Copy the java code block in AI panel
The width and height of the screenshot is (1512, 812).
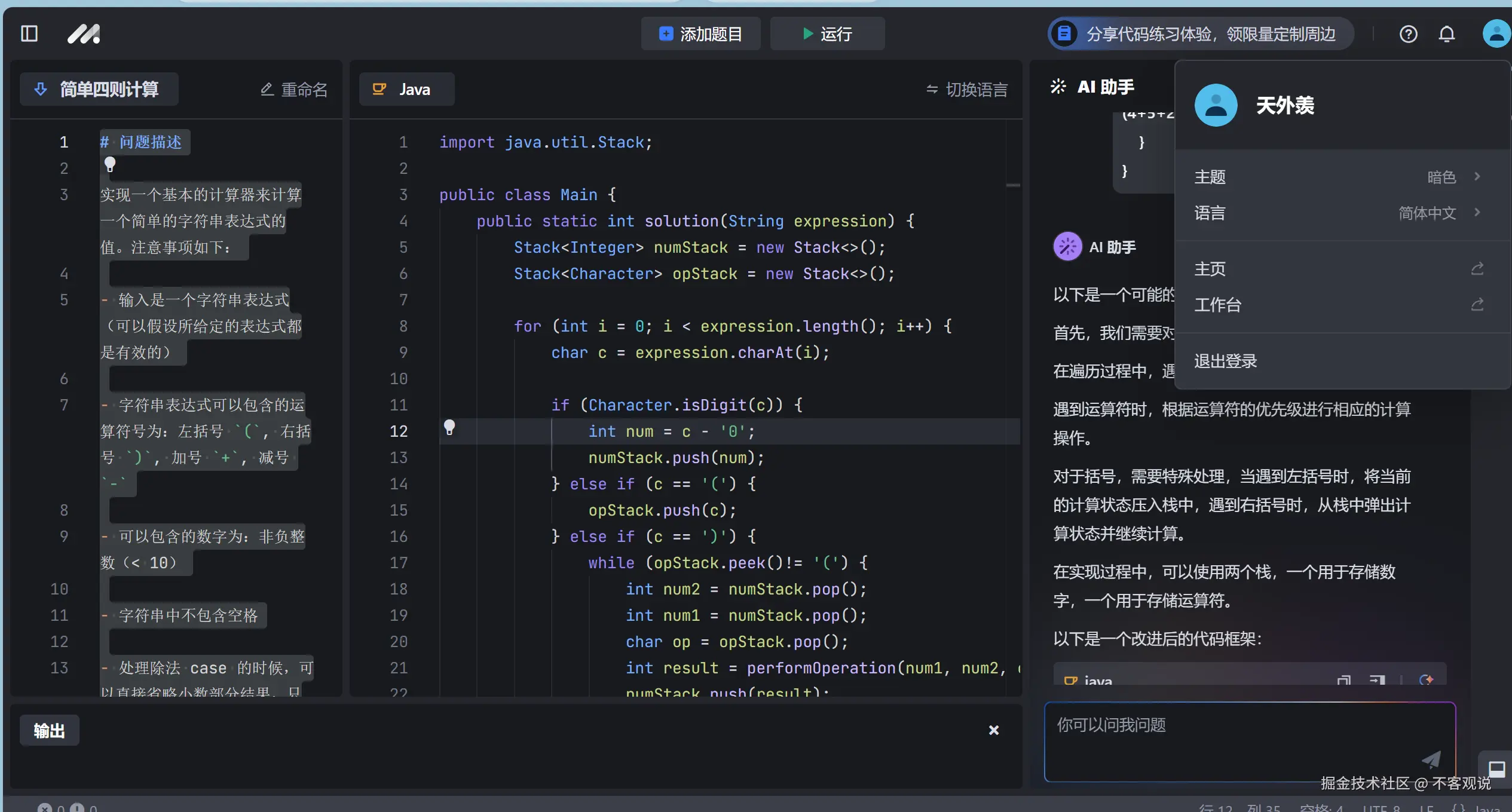point(1343,680)
